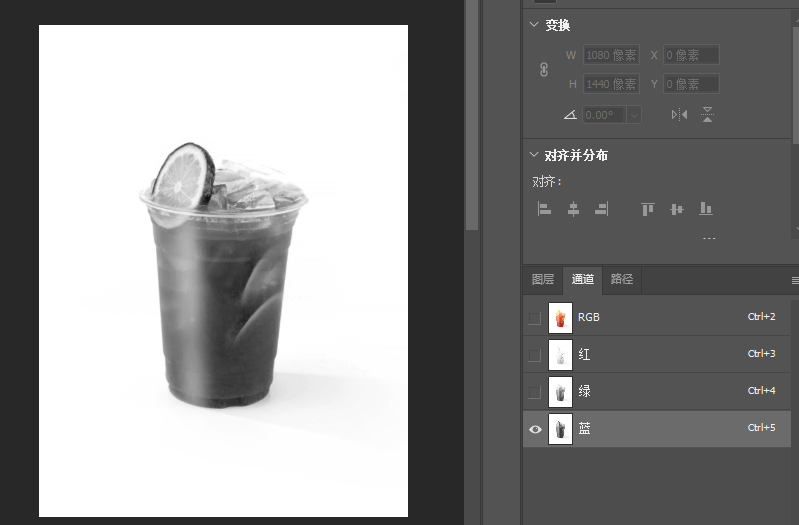Click the rotation angle icon
The width and height of the screenshot is (799, 525).
coord(570,115)
